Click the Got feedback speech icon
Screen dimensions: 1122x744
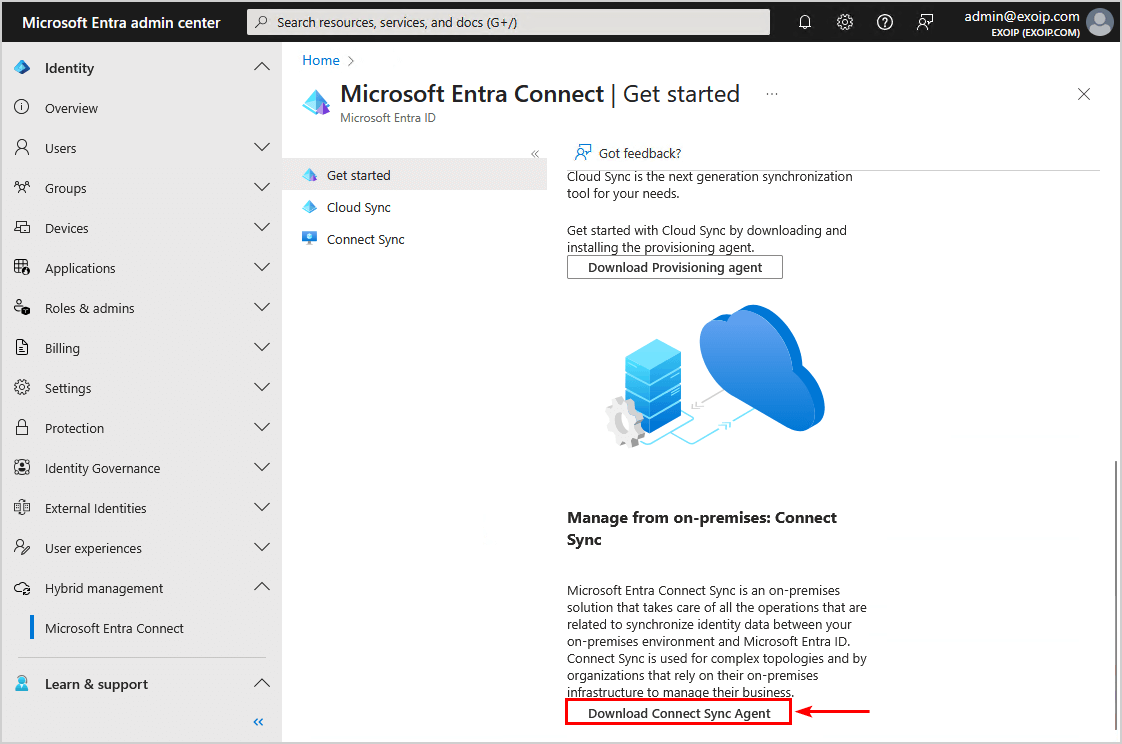tap(581, 152)
